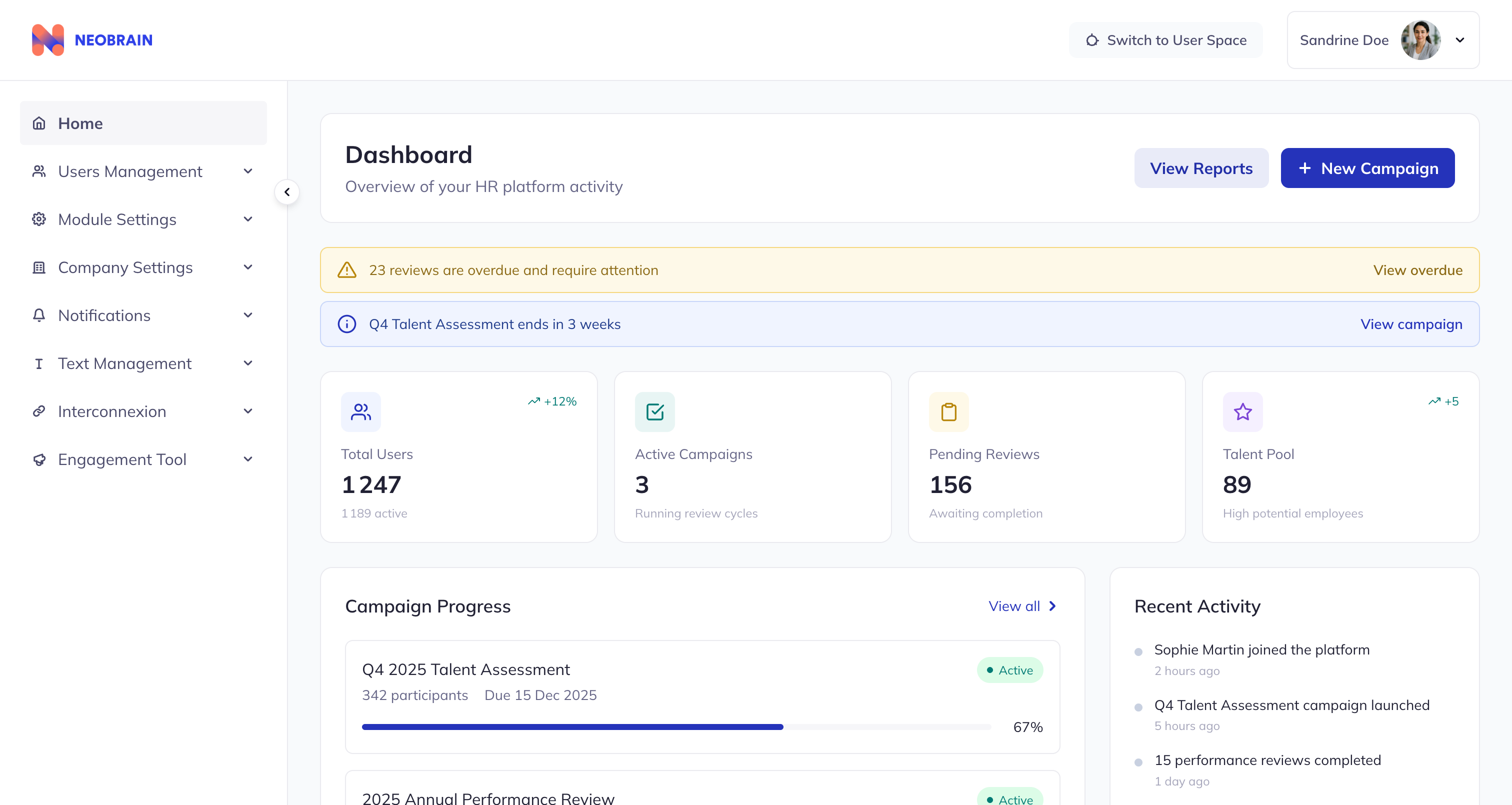This screenshot has width=1512, height=805.
Task: Open the Engagement Tool submenu
Action: (x=248, y=459)
